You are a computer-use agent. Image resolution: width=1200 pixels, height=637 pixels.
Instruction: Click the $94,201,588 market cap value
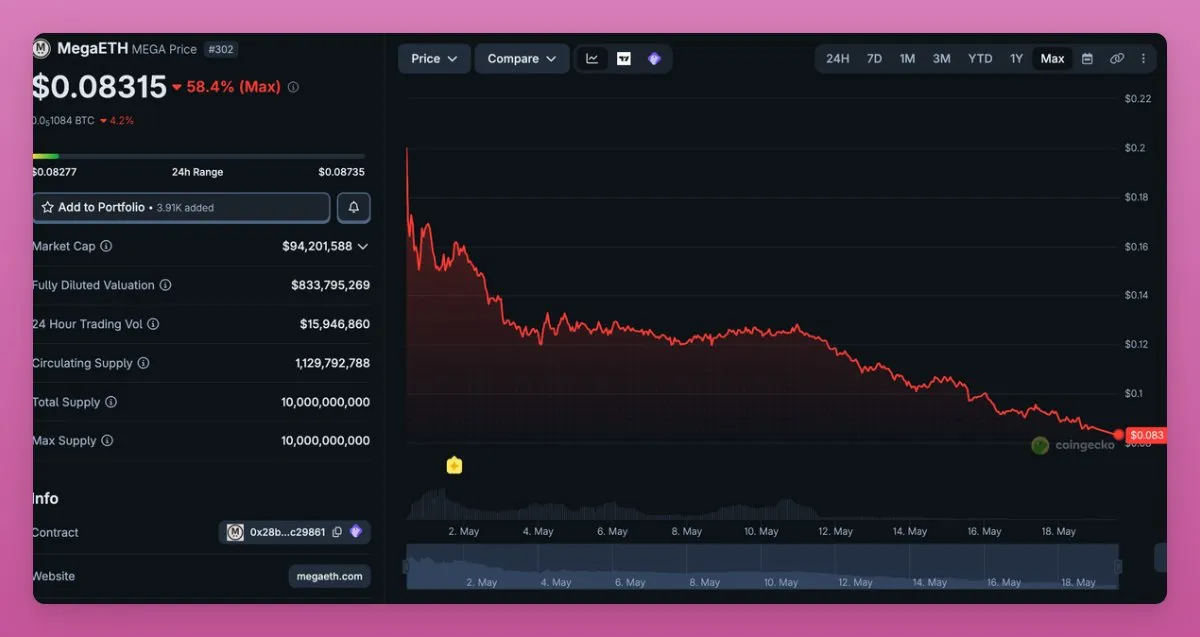[x=317, y=246]
